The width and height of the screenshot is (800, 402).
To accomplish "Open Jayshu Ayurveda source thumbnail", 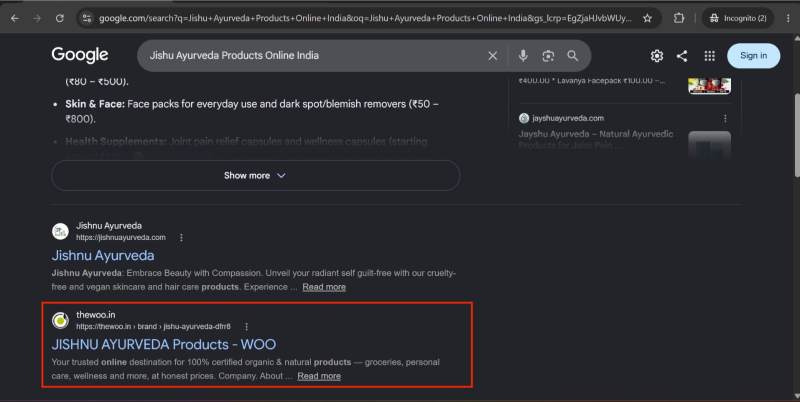I will pos(709,145).
